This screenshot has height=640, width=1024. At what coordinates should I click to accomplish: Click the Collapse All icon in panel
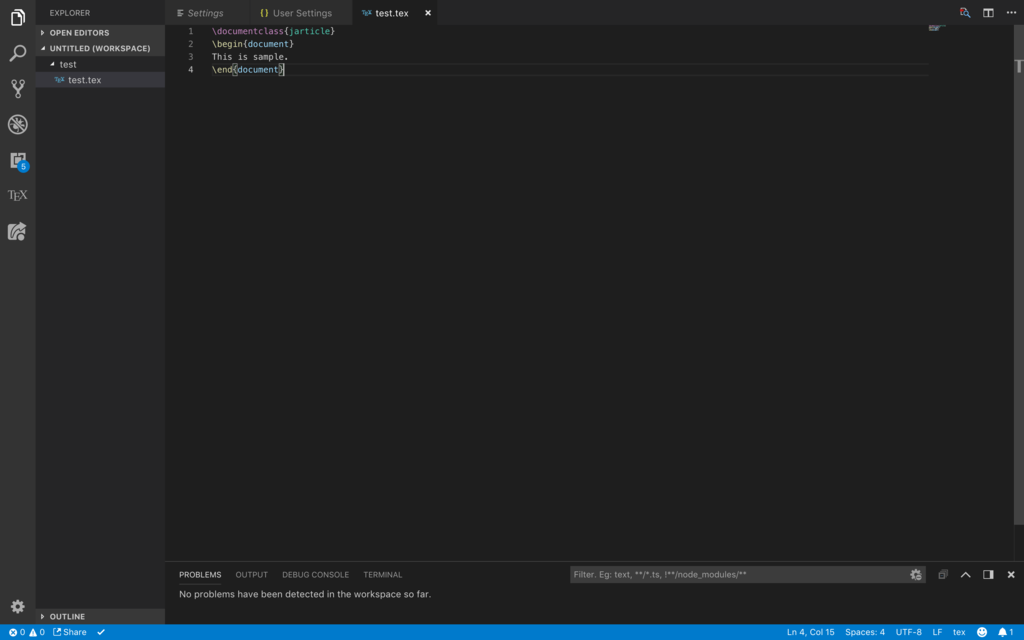(942, 575)
